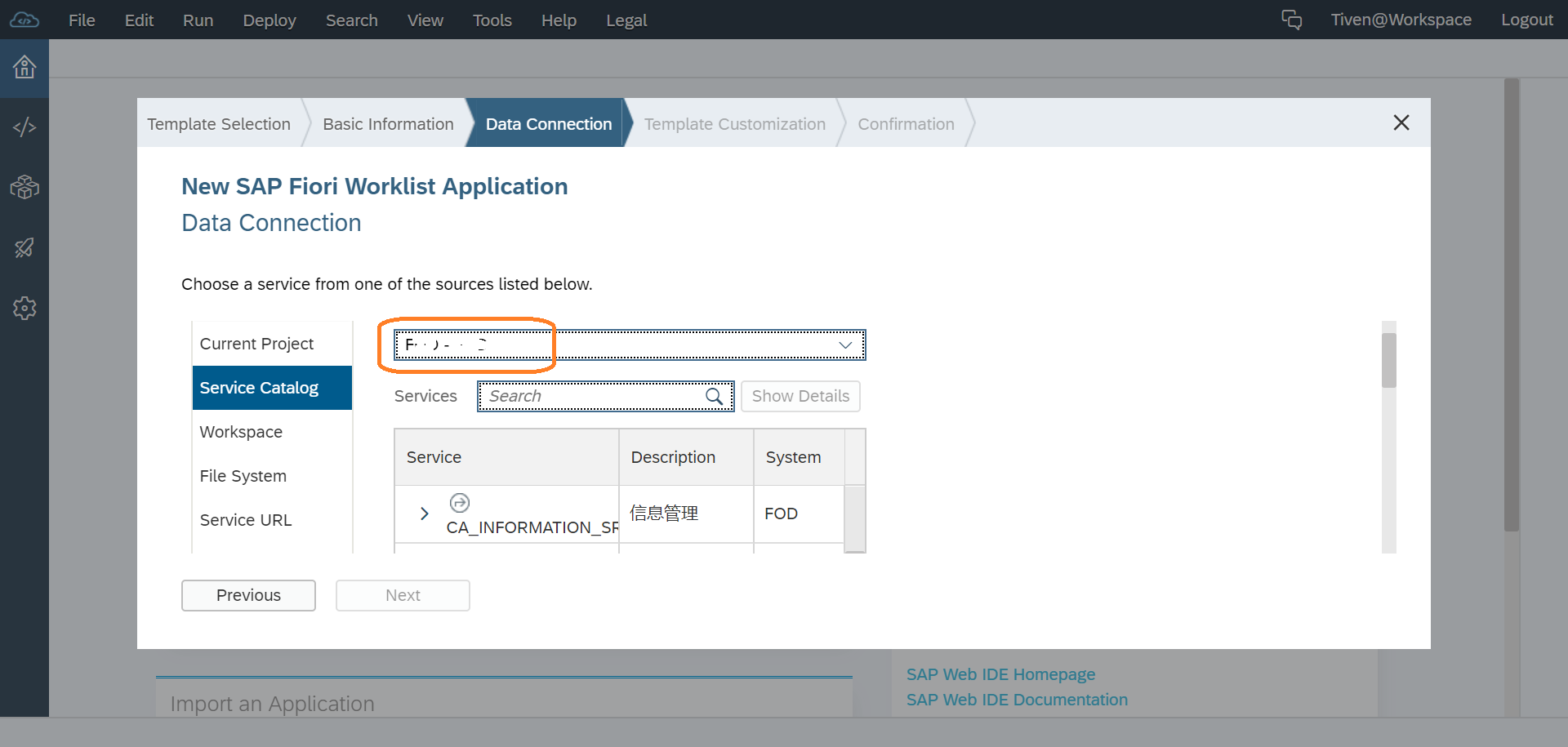Select Service Catalog as the source
Screen dimensions: 1568x747
click(272, 388)
